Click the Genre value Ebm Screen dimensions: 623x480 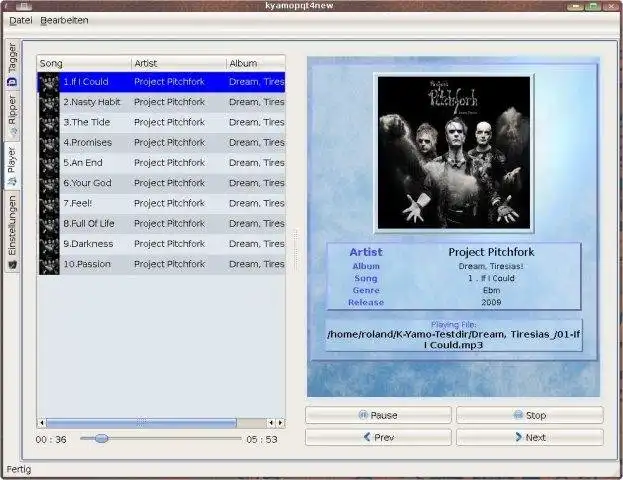tap(491, 290)
